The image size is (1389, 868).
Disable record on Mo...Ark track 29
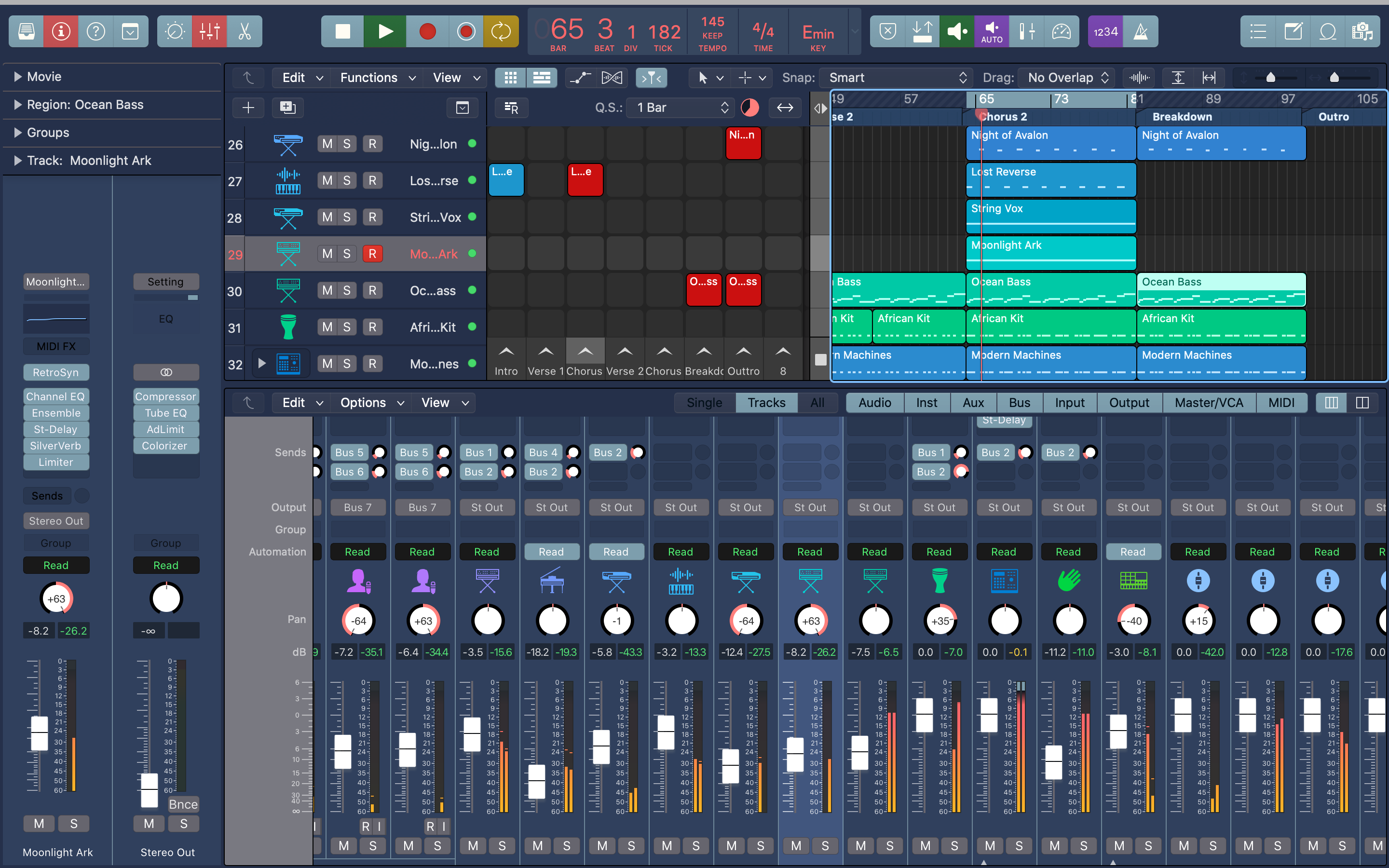(372, 254)
